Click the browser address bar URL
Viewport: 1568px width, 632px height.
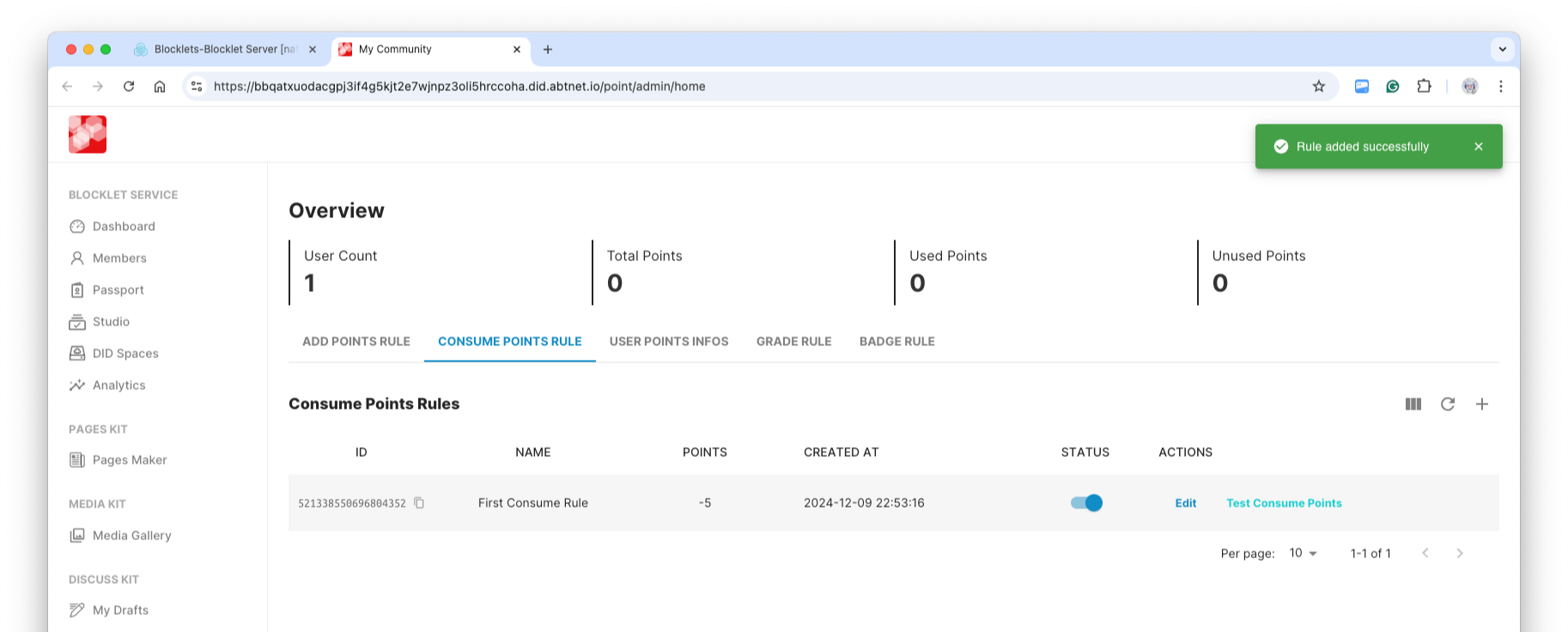coord(459,87)
